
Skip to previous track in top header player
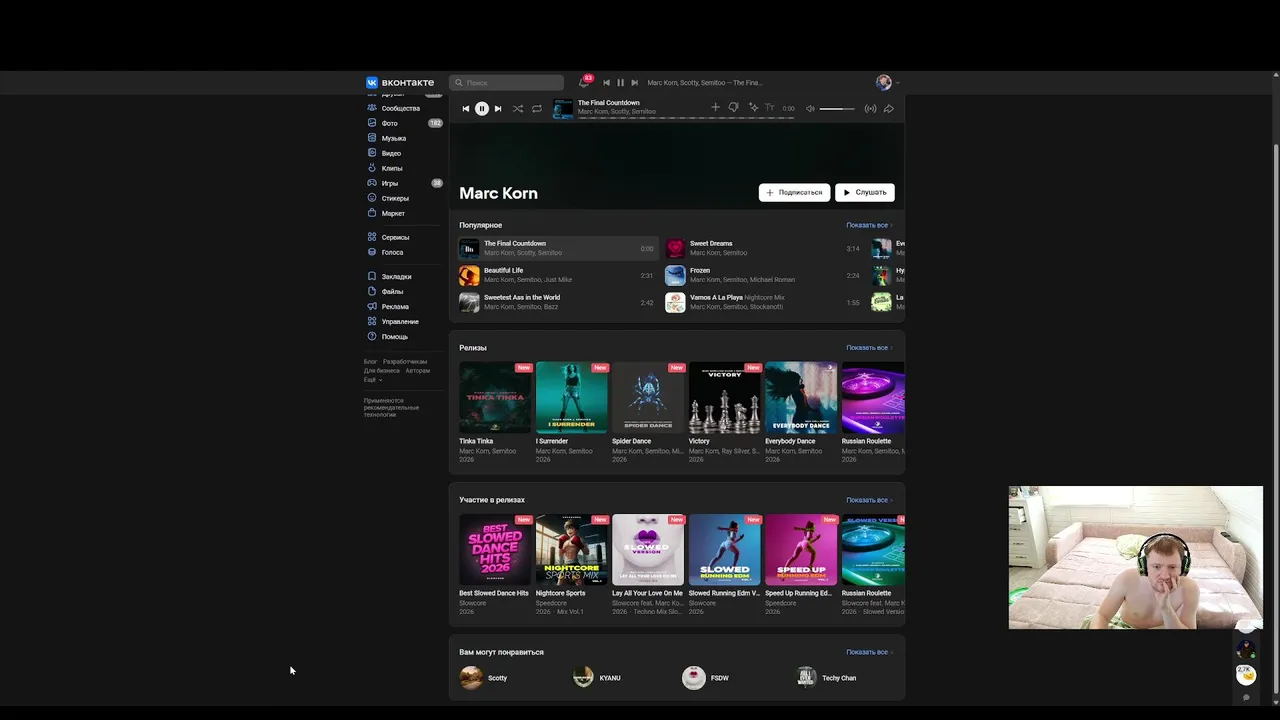tap(606, 83)
